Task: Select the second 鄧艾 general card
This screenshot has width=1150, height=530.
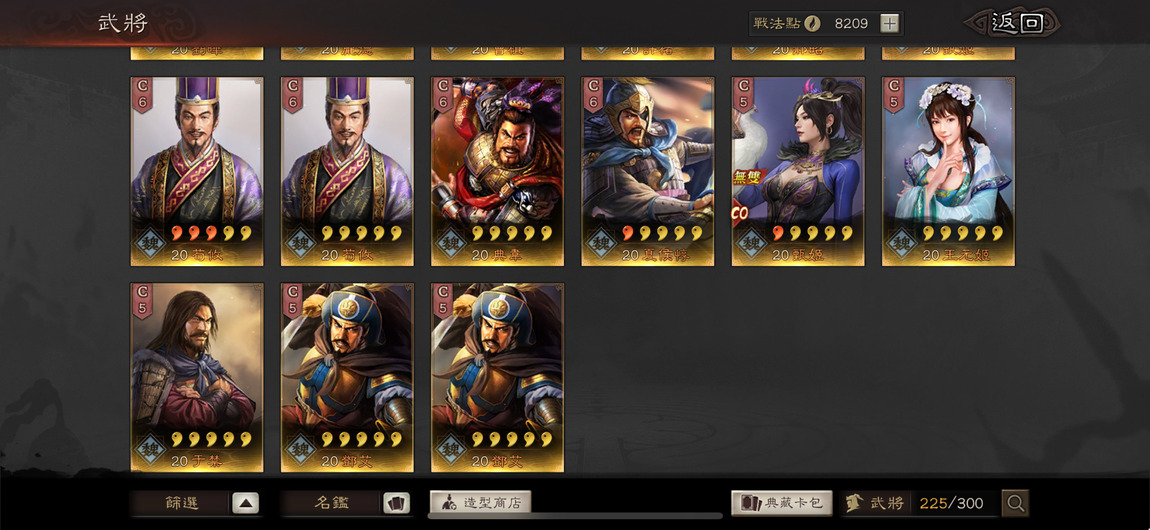Action: pos(497,378)
